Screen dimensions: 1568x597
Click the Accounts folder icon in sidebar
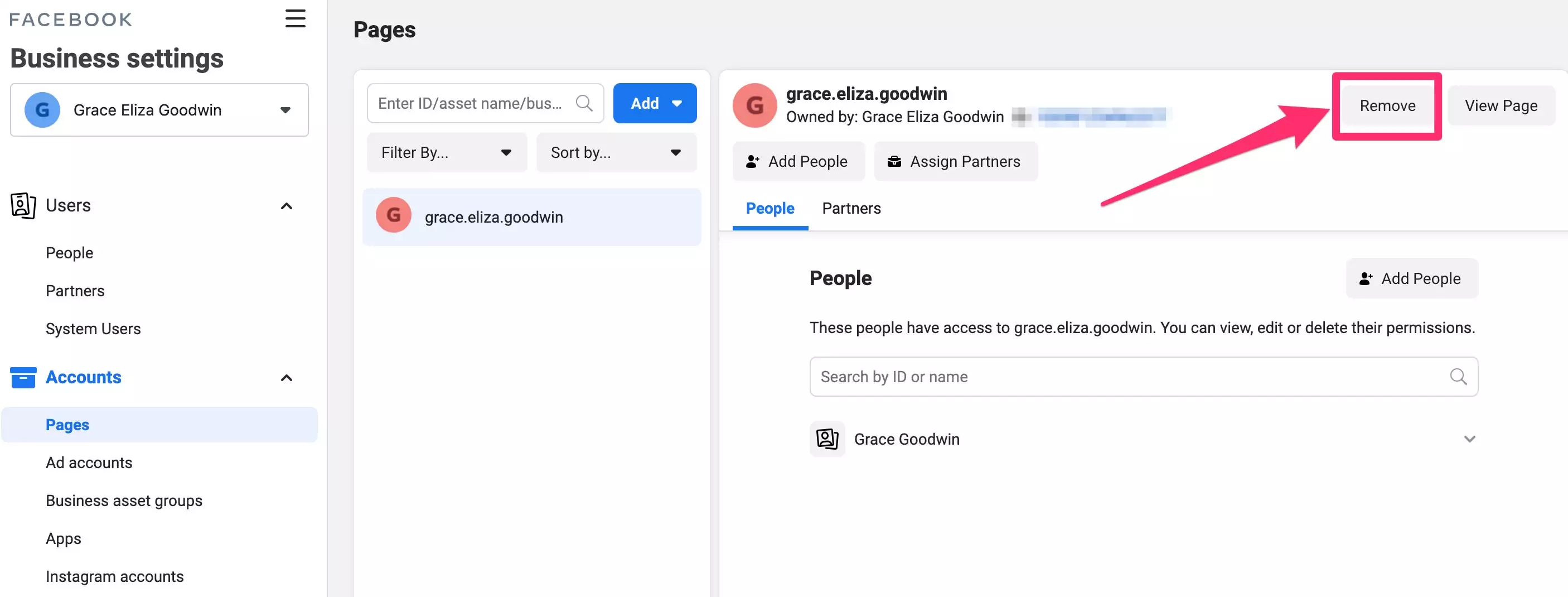point(23,377)
